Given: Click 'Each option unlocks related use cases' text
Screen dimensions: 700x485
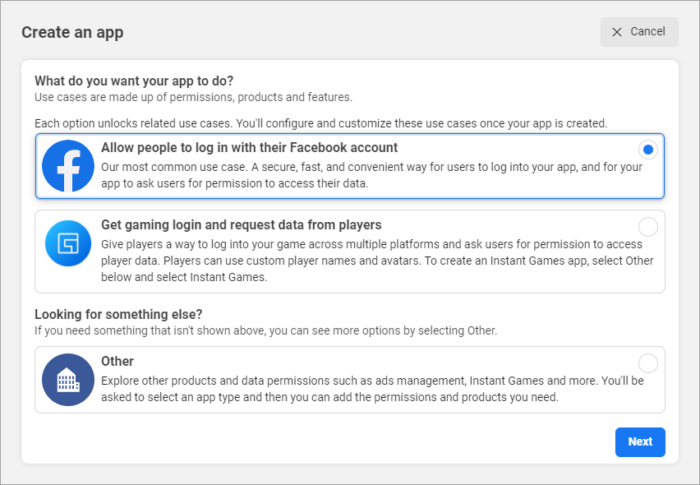Looking at the screenshot, I should coord(321,124).
